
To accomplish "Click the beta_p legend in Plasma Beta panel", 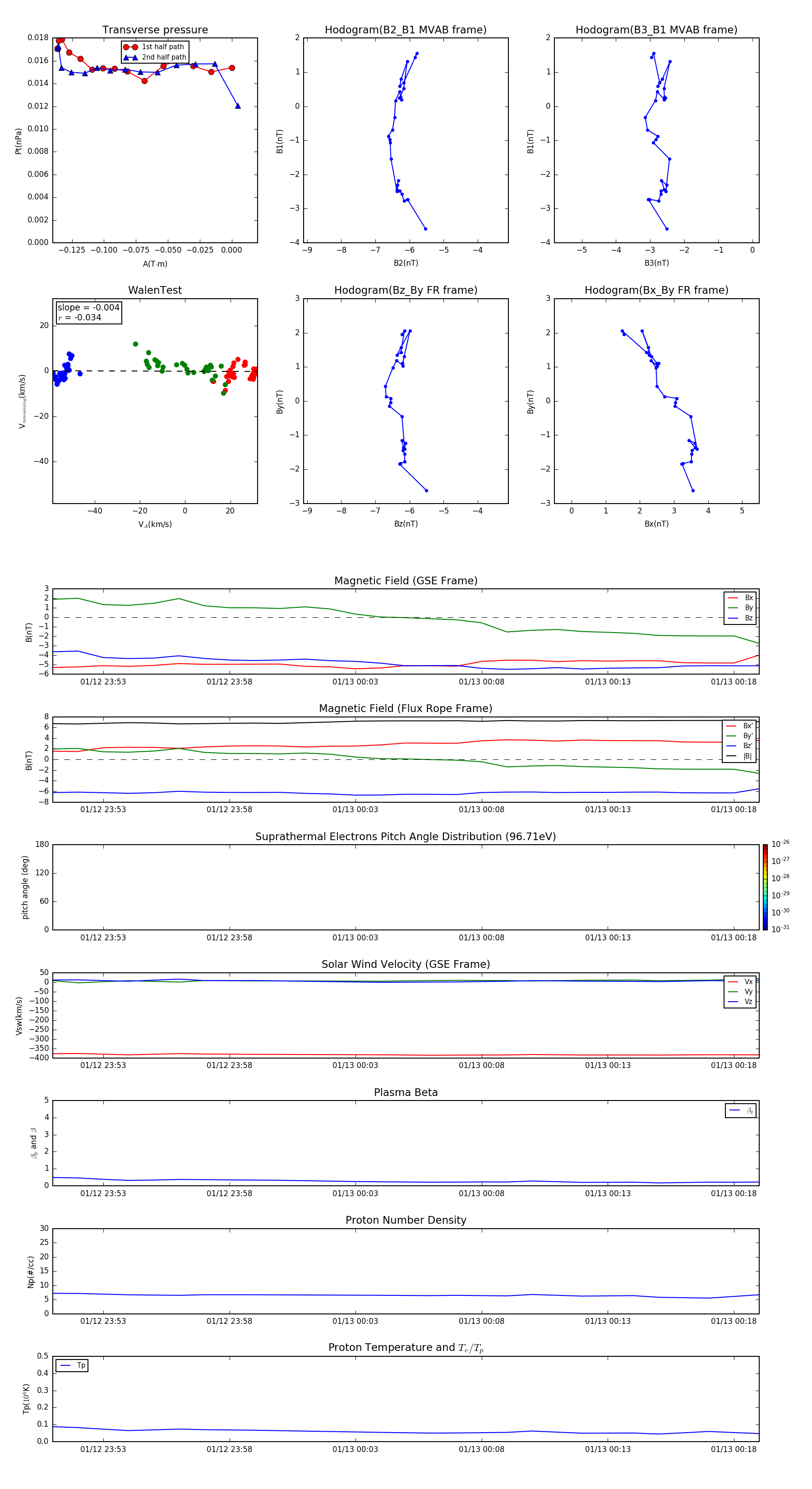I will pyautogui.click(x=740, y=1110).
